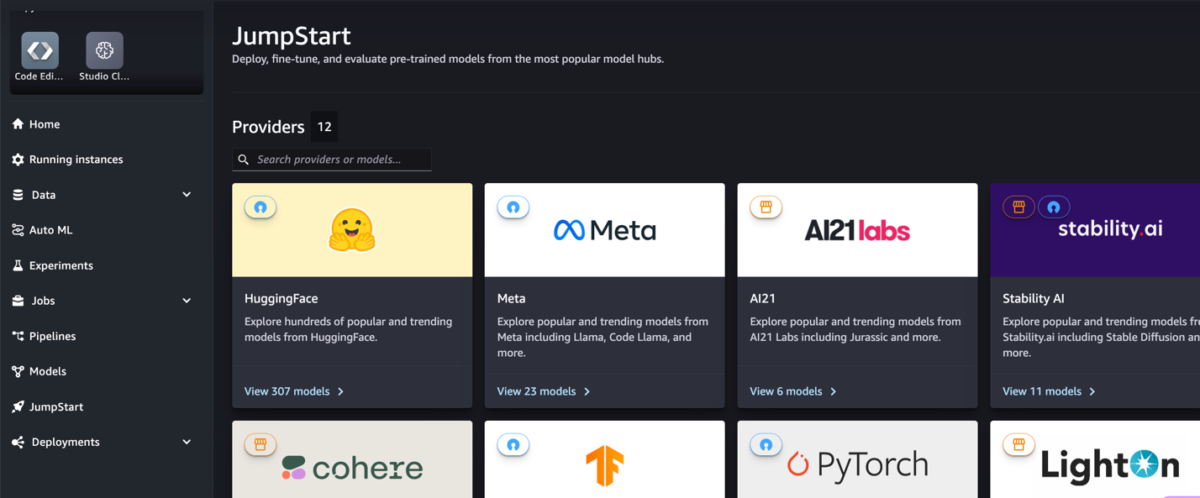Click the JumpStart rocket icon
Image resolution: width=1200 pixels, height=498 pixels.
pos(17,407)
